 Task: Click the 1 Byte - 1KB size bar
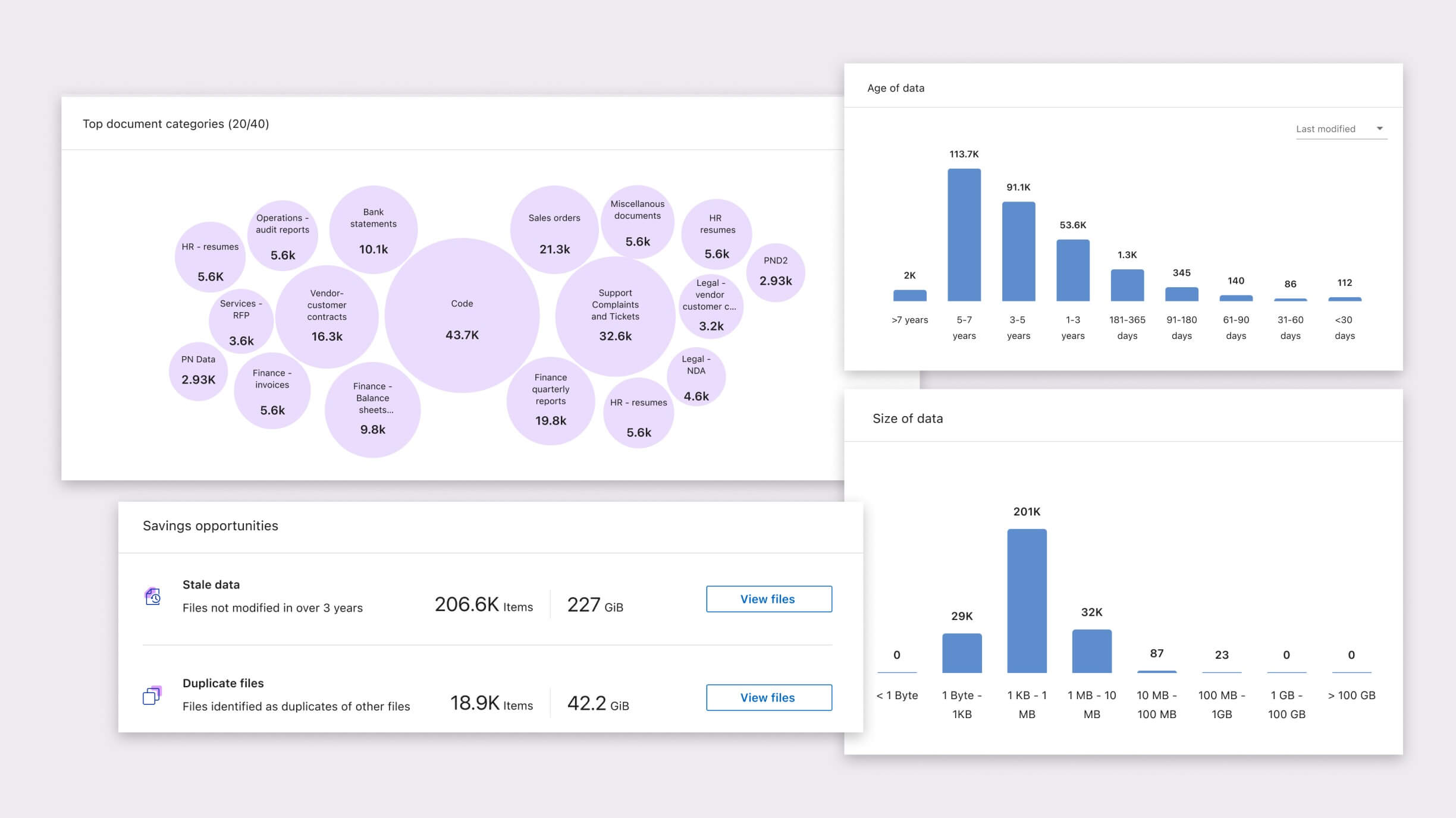(x=962, y=653)
